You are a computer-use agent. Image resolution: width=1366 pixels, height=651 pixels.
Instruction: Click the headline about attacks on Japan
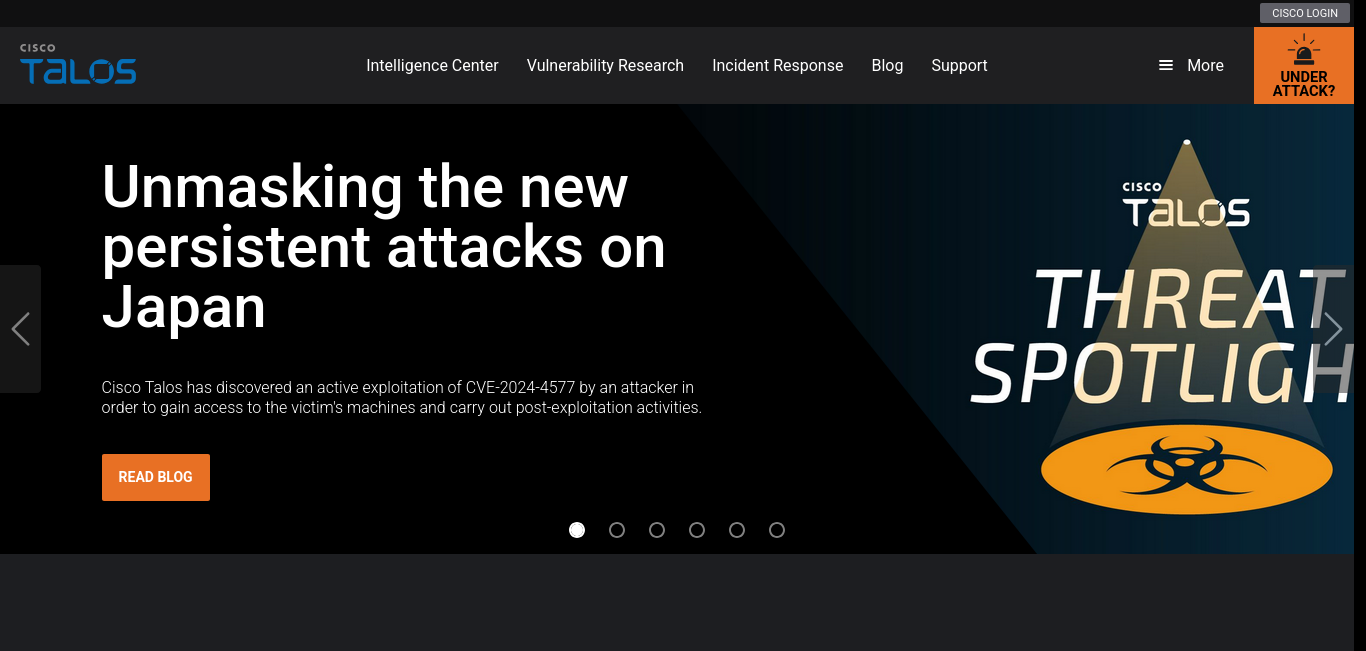click(x=384, y=246)
